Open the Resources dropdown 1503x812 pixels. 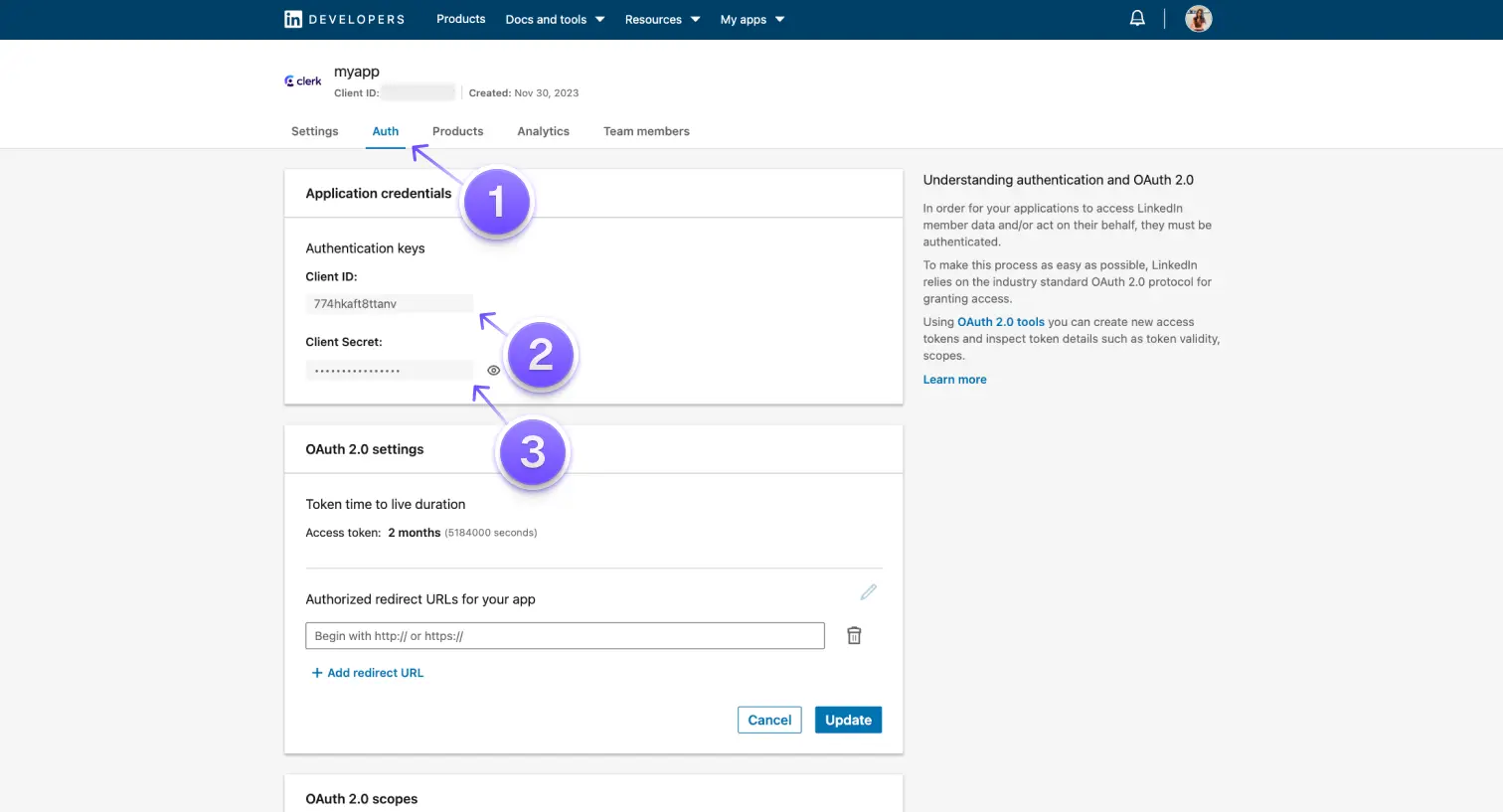point(660,19)
